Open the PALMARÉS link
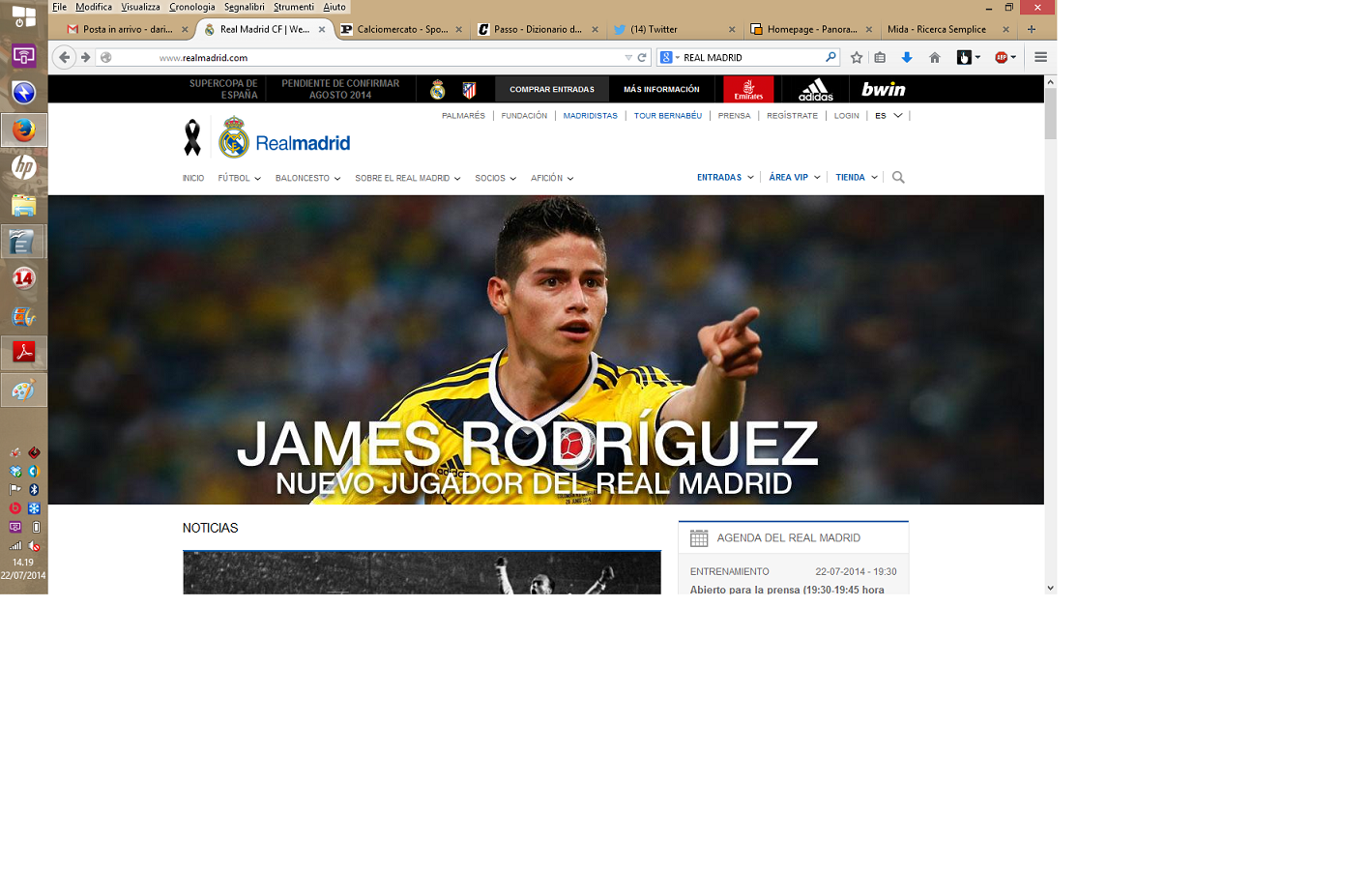Viewport: 1369px width, 896px height. tap(464, 115)
